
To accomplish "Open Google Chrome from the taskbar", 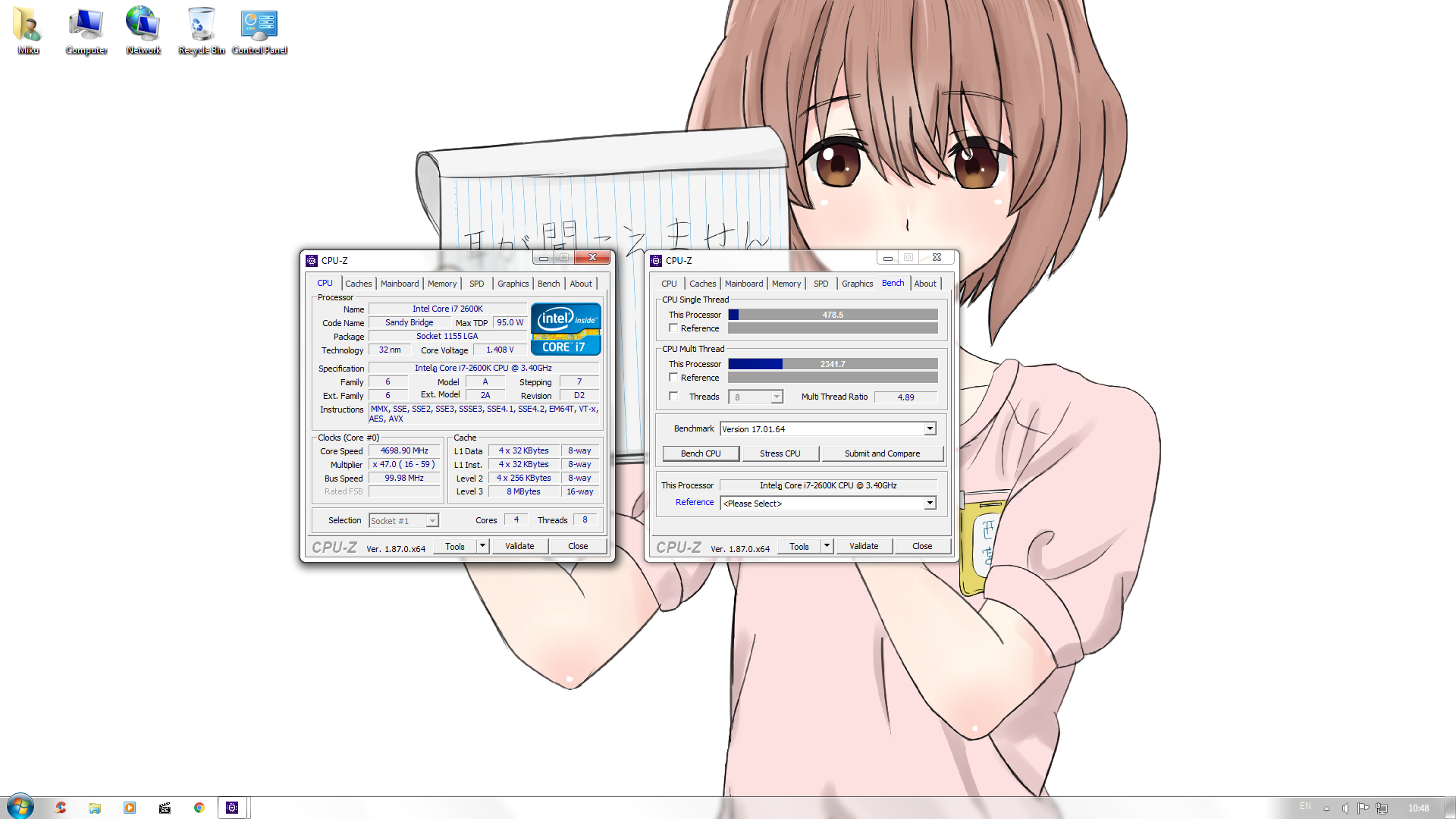I will point(199,808).
